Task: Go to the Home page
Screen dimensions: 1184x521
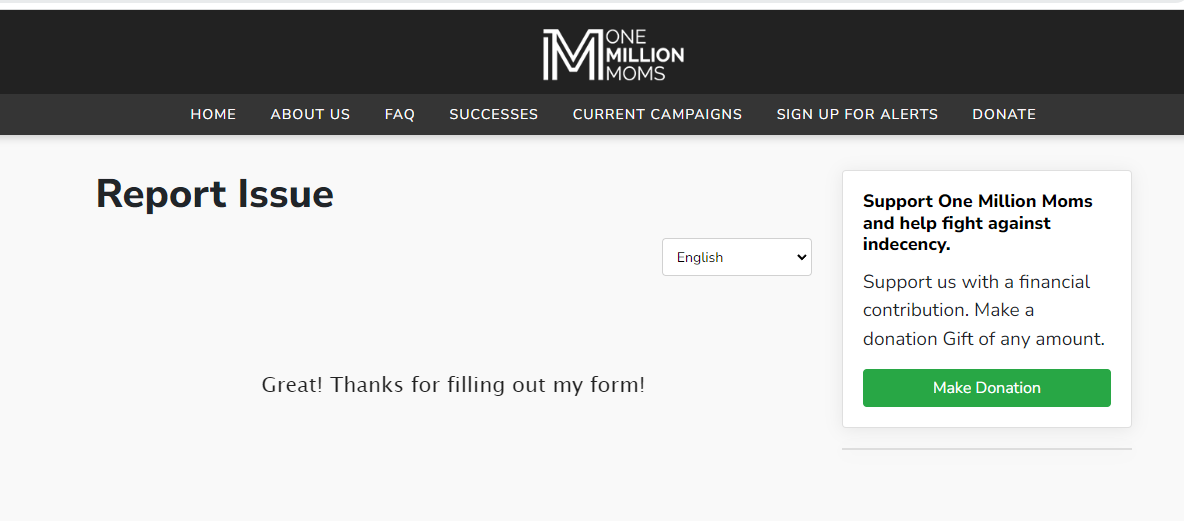Action: pos(213,114)
